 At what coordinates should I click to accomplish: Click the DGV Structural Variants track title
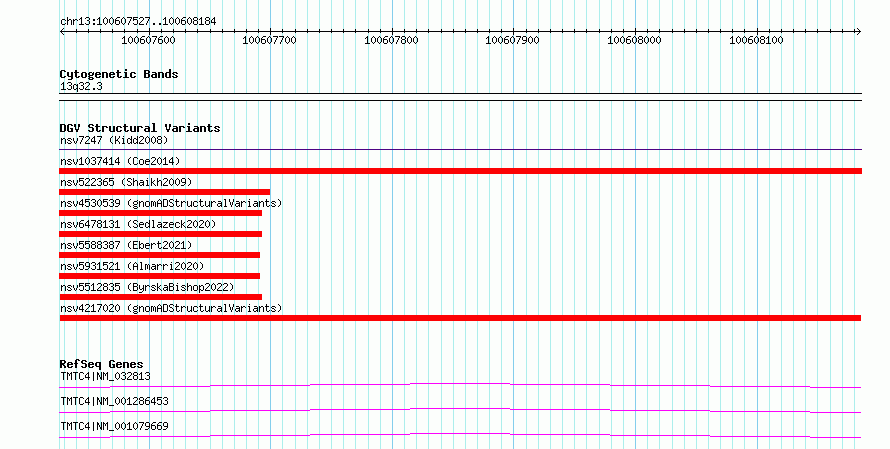140,128
